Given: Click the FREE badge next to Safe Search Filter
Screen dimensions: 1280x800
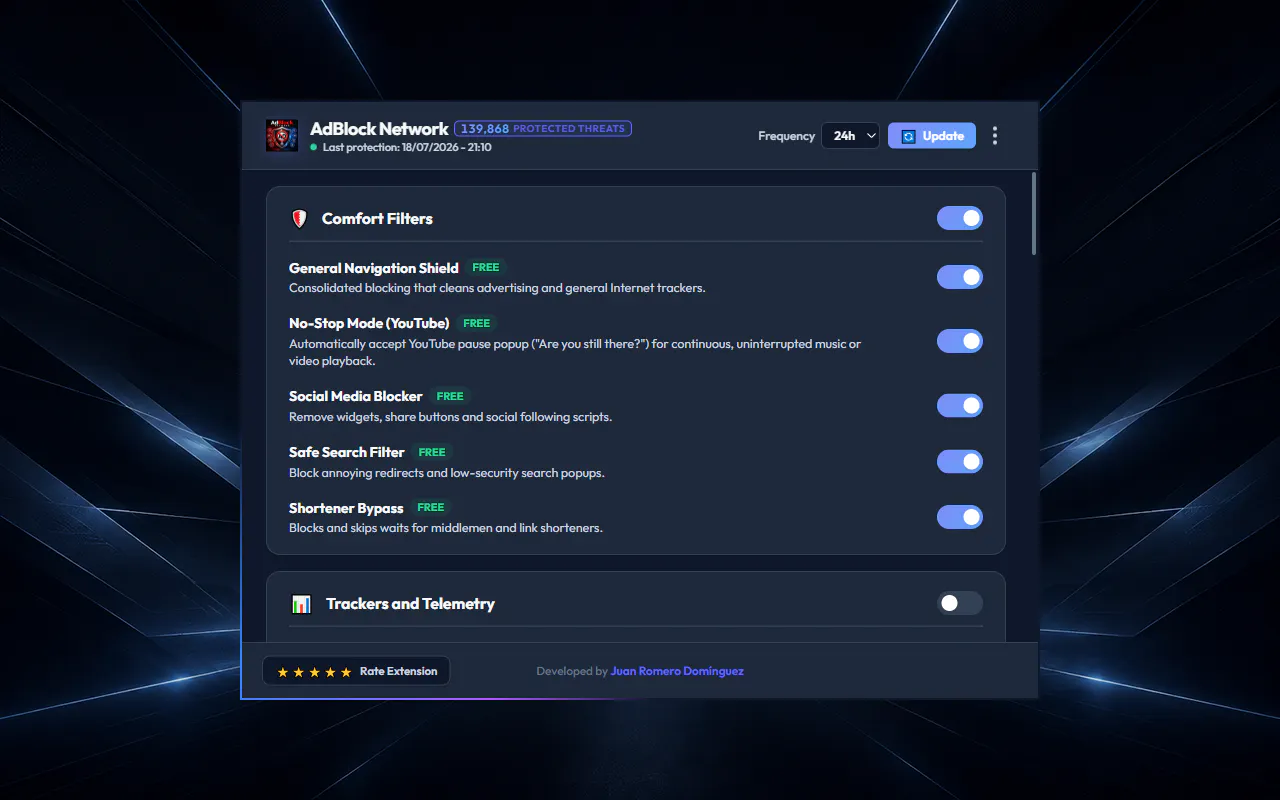Looking at the screenshot, I should coord(432,452).
